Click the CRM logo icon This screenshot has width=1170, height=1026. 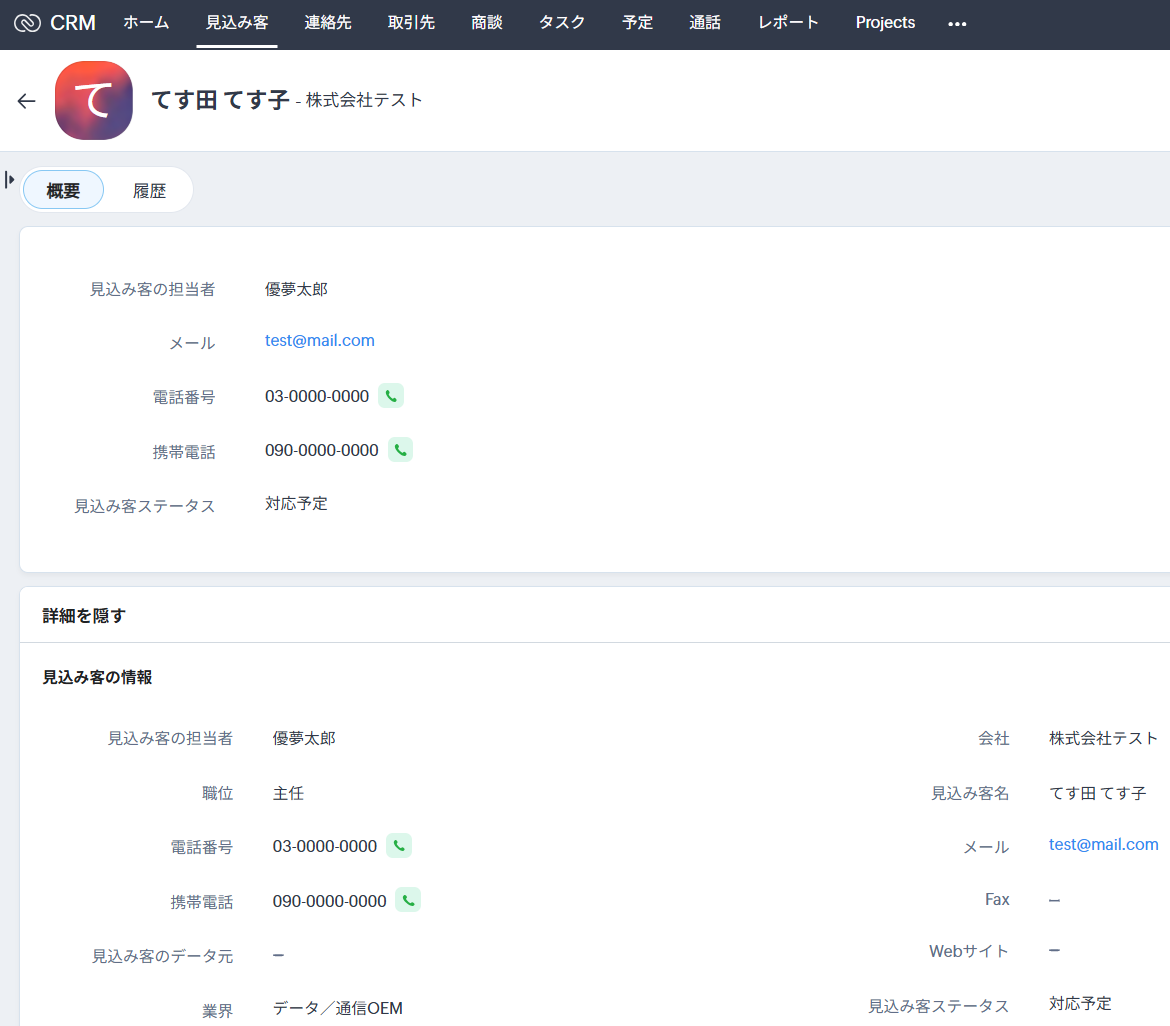tap(28, 23)
